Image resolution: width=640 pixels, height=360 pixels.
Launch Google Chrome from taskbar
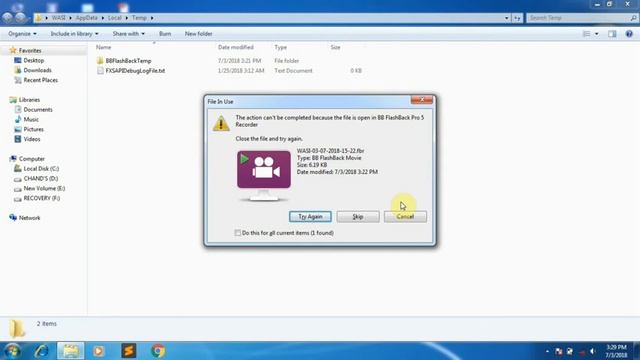tap(158, 351)
